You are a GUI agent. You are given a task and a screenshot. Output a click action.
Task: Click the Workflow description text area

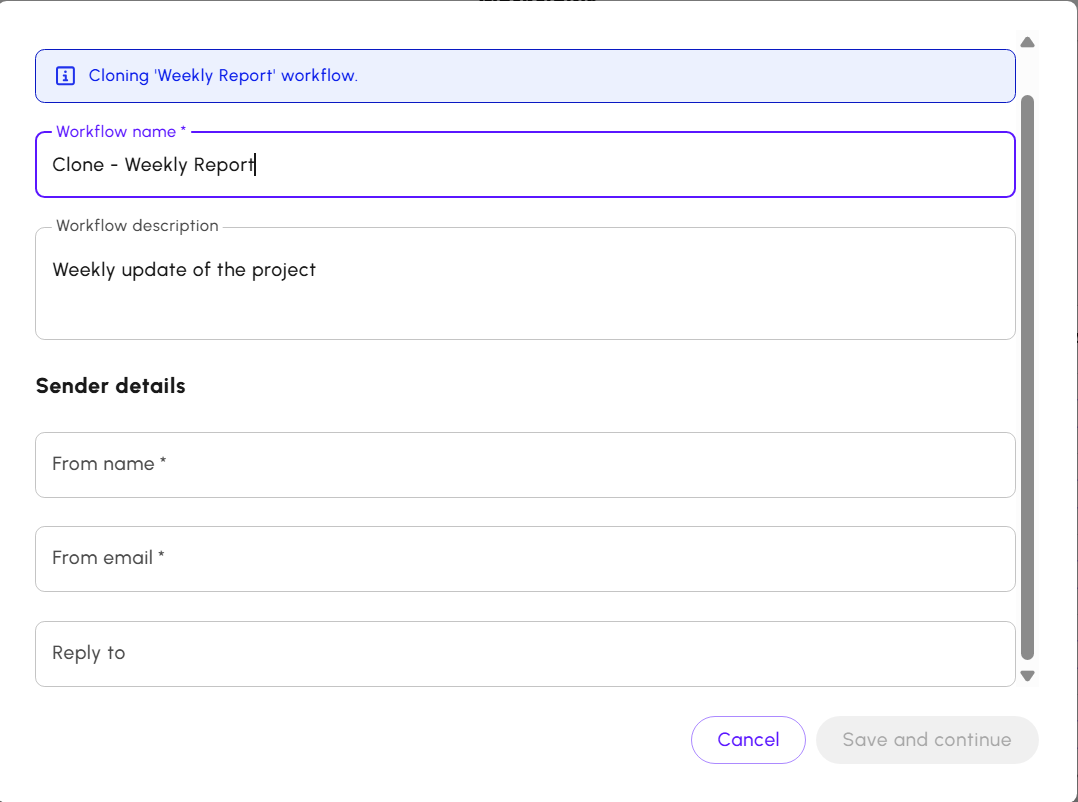coord(525,295)
